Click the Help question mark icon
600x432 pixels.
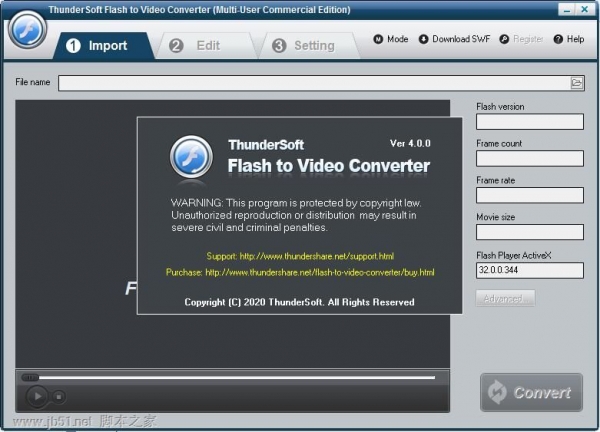[558, 39]
